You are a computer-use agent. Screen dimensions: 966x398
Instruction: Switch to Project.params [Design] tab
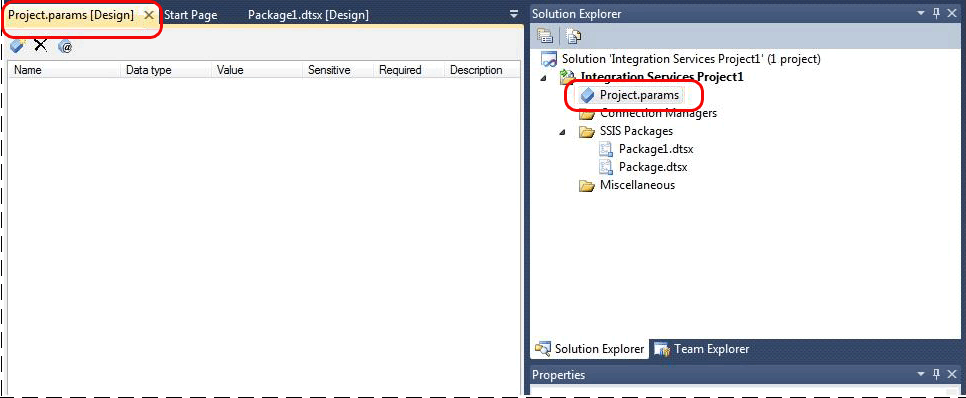coord(71,15)
